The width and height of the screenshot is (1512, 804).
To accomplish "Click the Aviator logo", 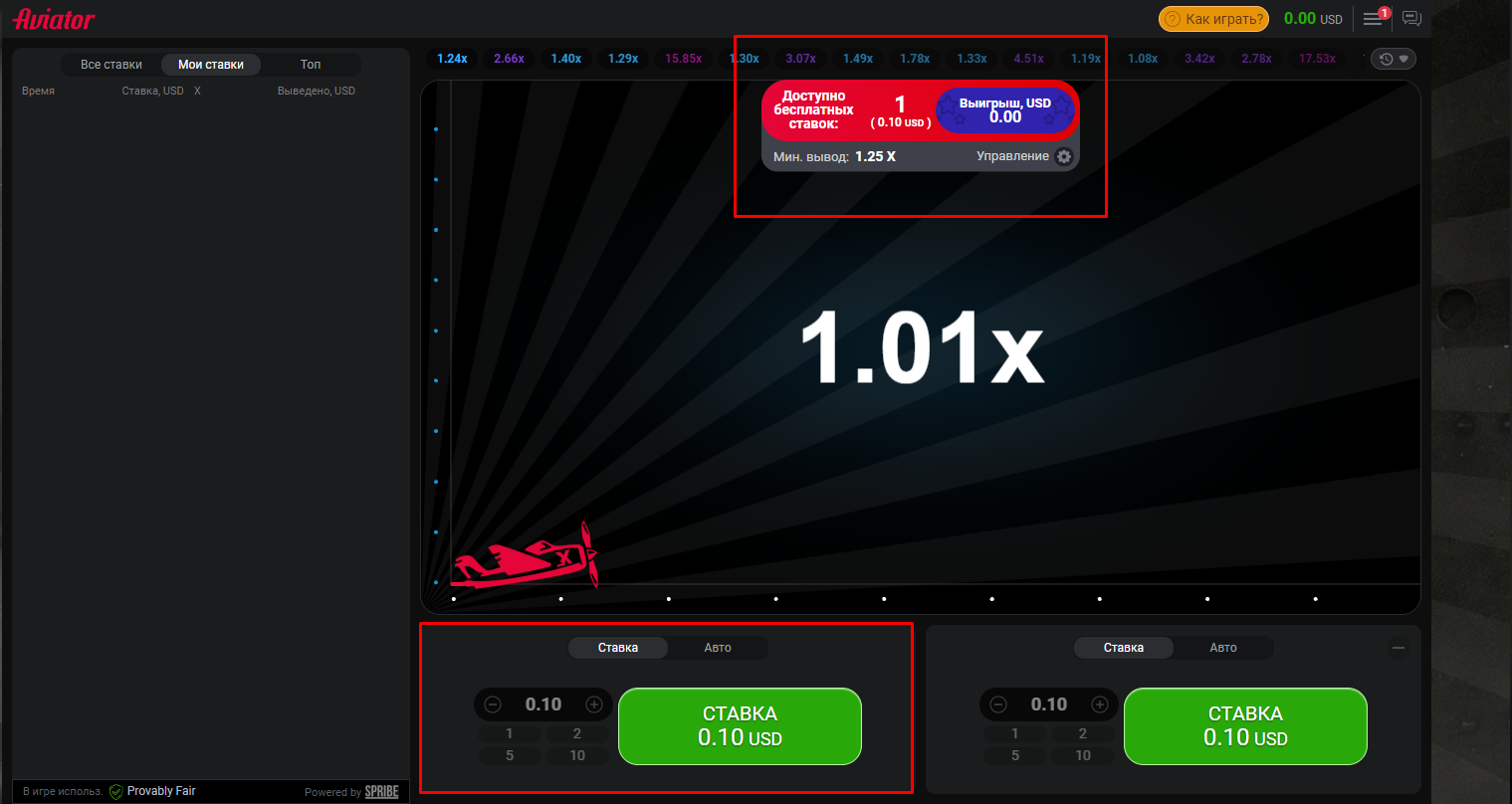I will (55, 18).
